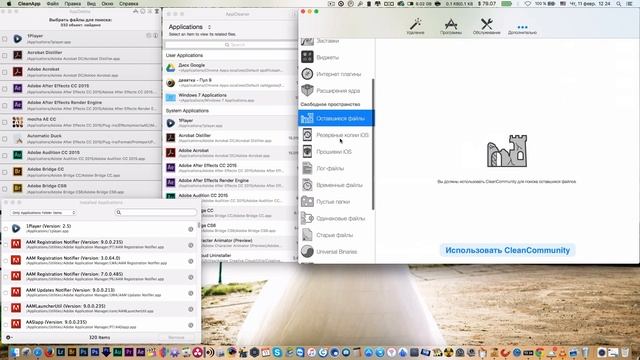The width and height of the screenshot is (640, 360).
Task: Tick the 1Player (Version: 2.5) checkbox
Action: click(6, 229)
